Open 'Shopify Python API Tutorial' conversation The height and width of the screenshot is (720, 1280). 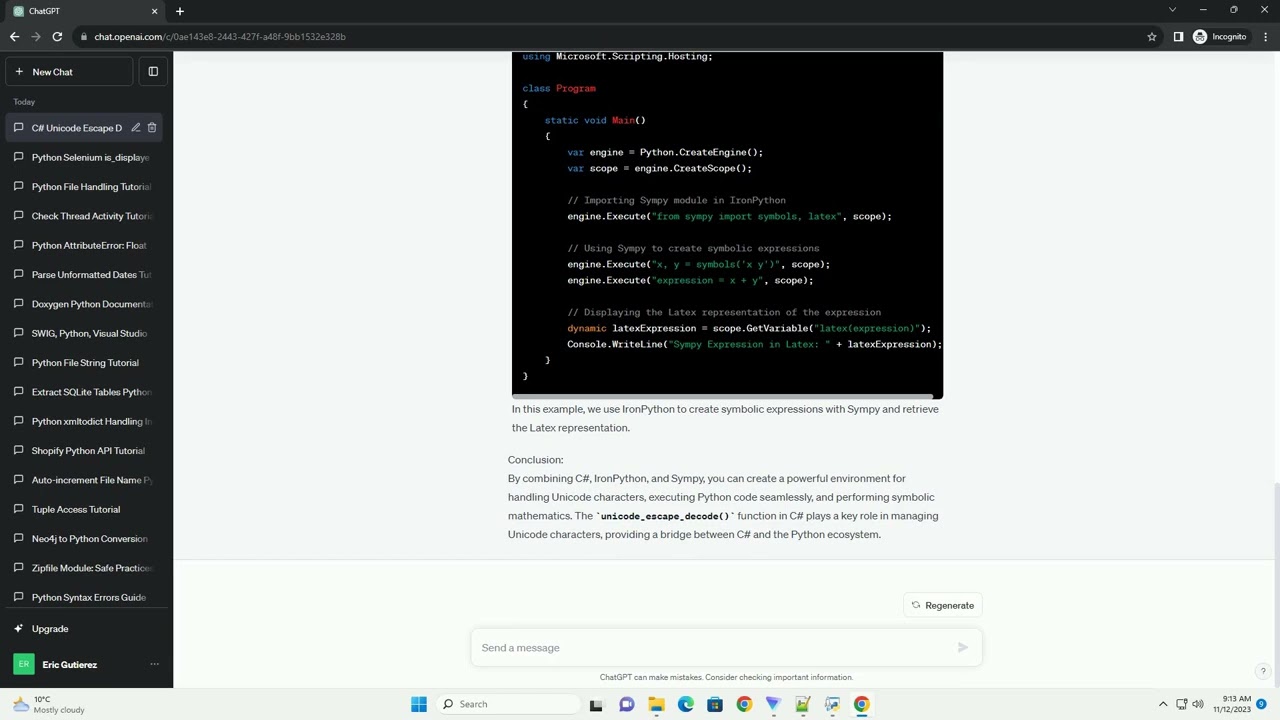pyautogui.click(x=86, y=451)
